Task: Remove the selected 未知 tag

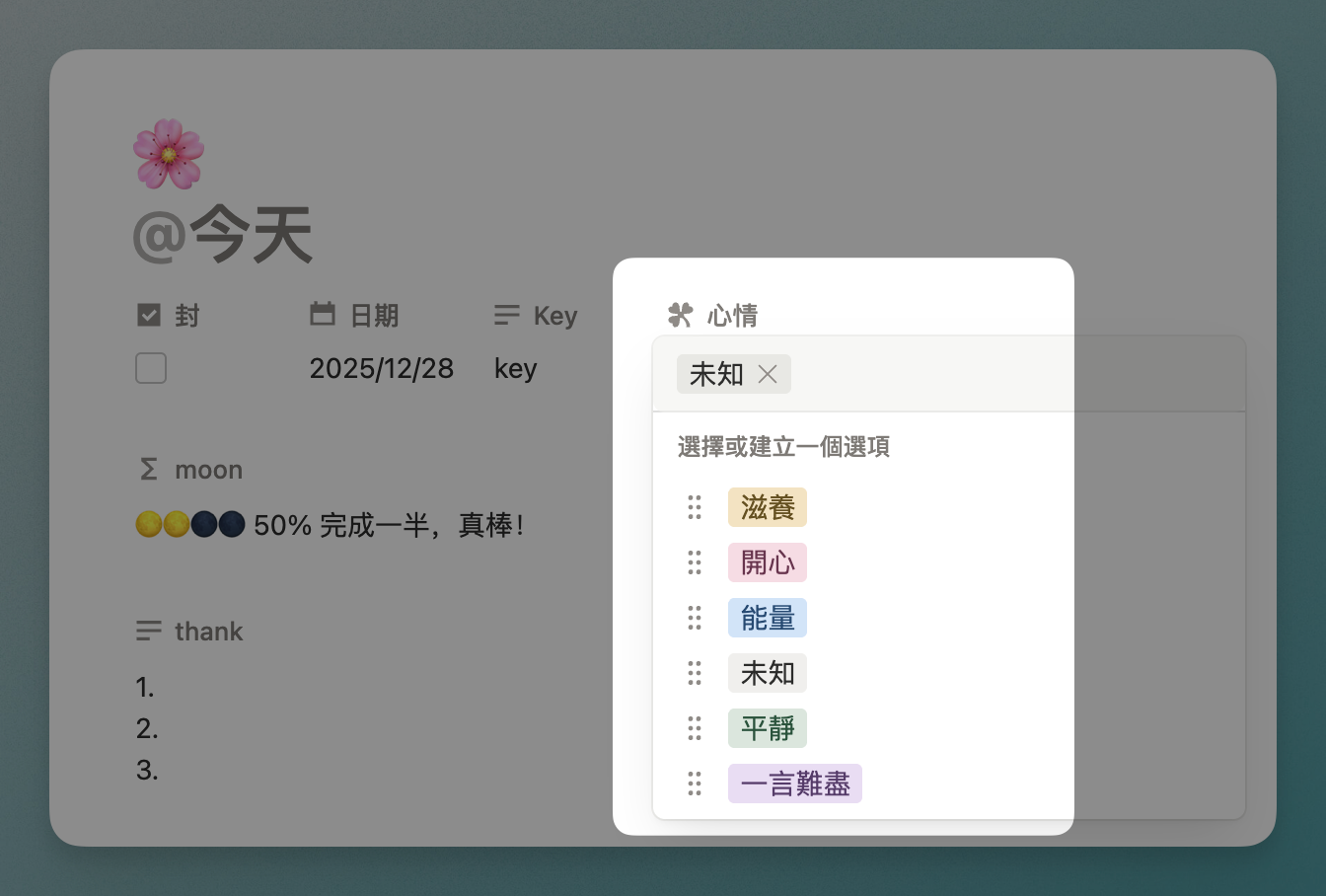Action: click(768, 374)
